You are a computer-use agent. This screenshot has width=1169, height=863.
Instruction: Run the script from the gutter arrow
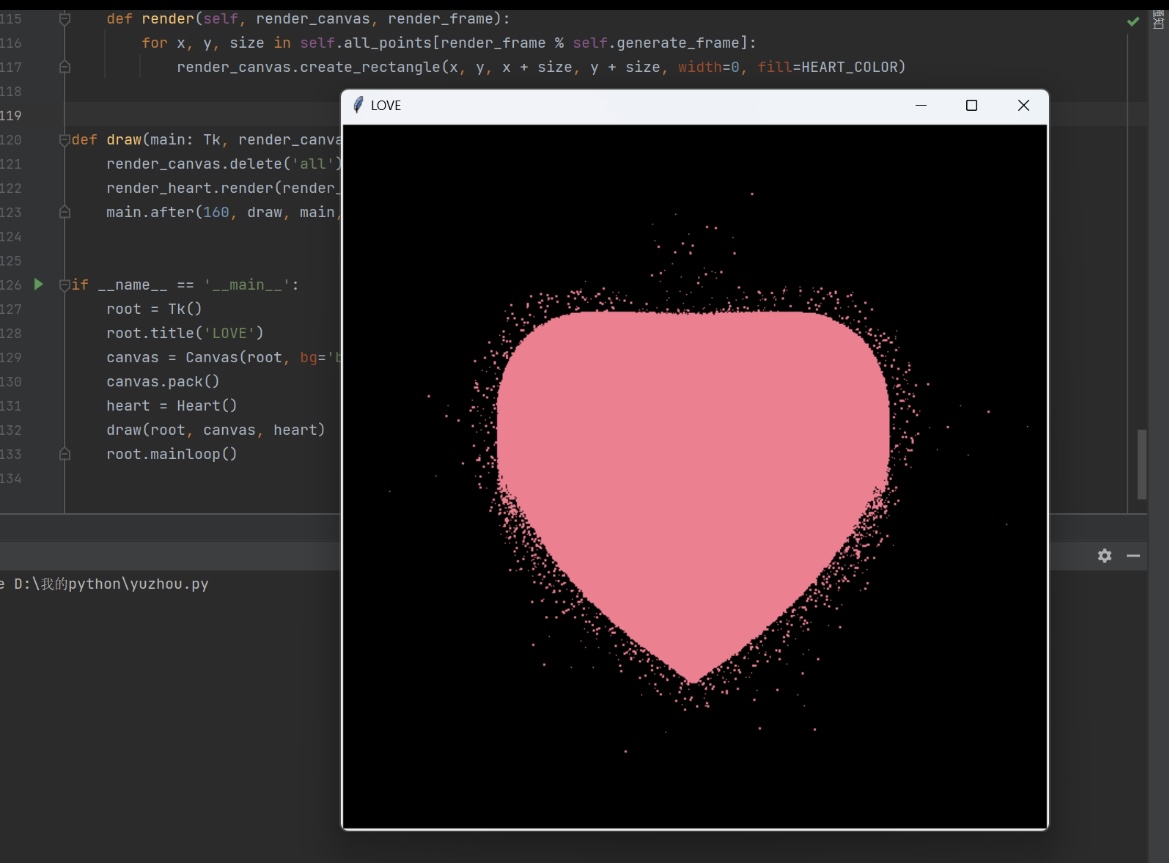pos(38,284)
